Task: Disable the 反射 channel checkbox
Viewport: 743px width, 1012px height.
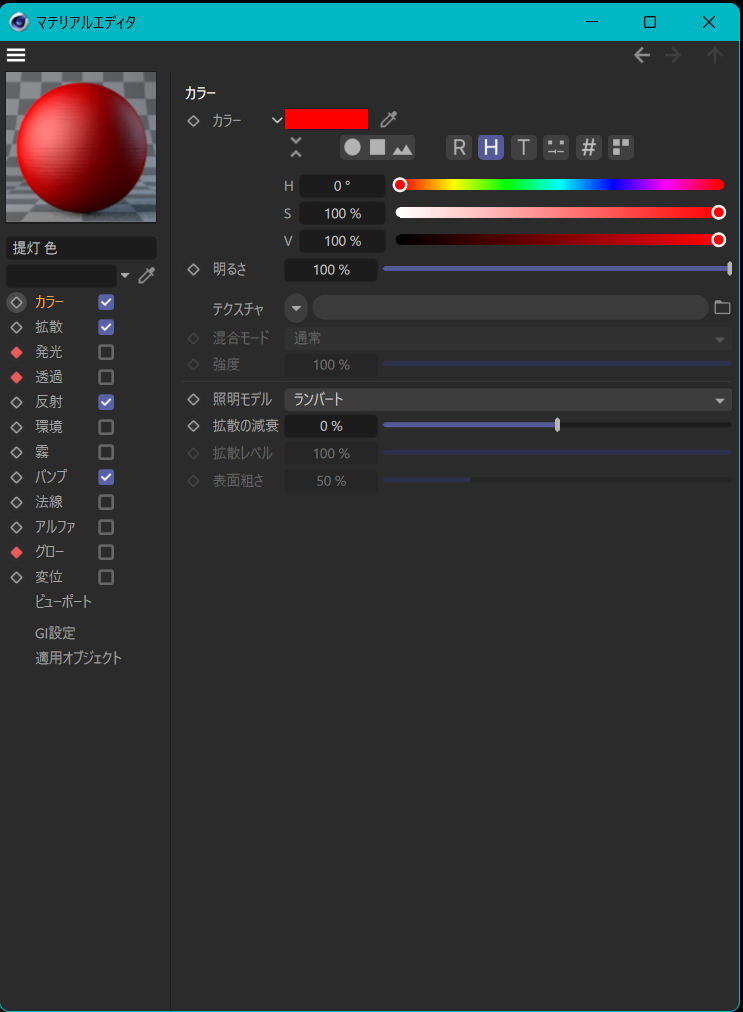Action: (106, 402)
